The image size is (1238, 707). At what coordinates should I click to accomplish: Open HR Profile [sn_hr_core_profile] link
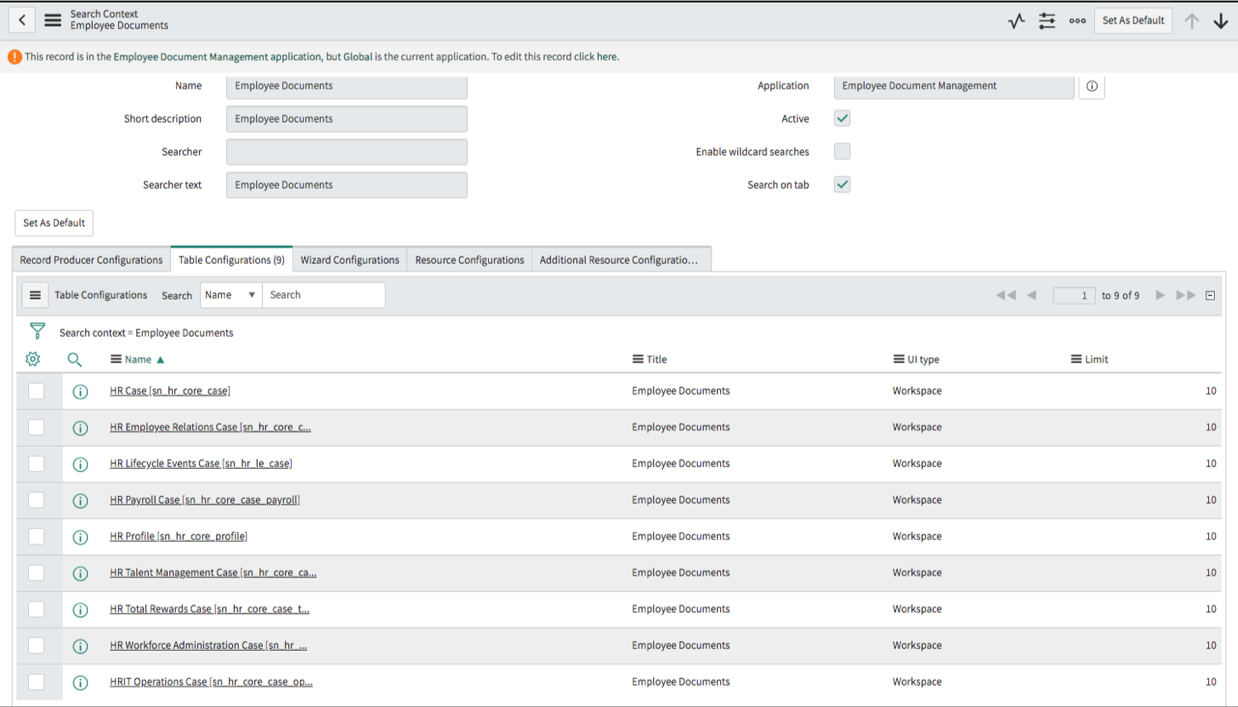tap(178, 536)
